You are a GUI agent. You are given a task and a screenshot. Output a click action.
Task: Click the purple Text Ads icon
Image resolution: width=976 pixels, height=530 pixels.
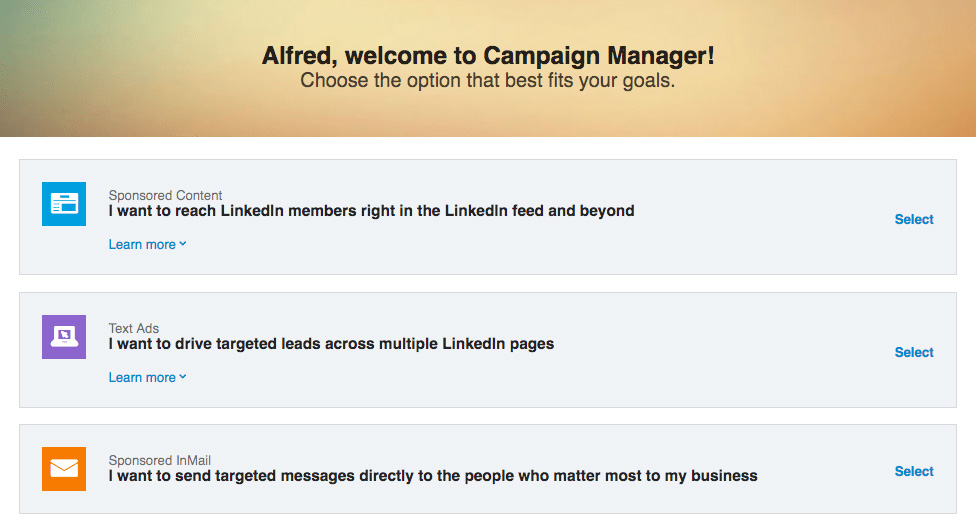64,337
